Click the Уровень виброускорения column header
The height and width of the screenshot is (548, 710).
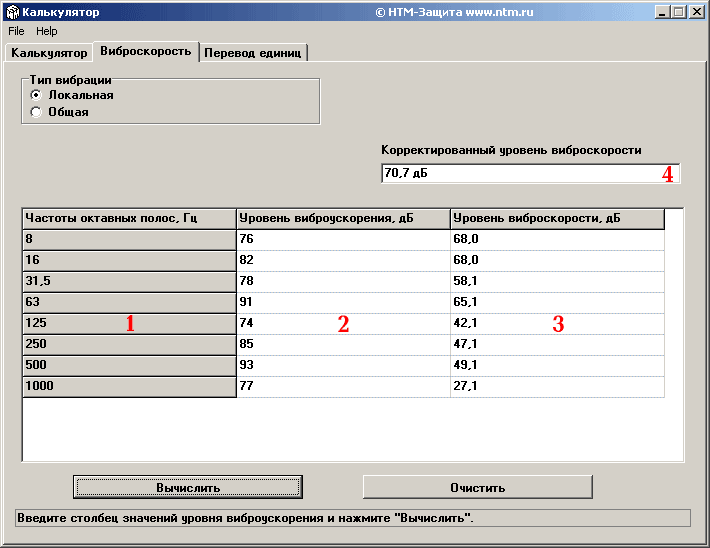pos(343,219)
